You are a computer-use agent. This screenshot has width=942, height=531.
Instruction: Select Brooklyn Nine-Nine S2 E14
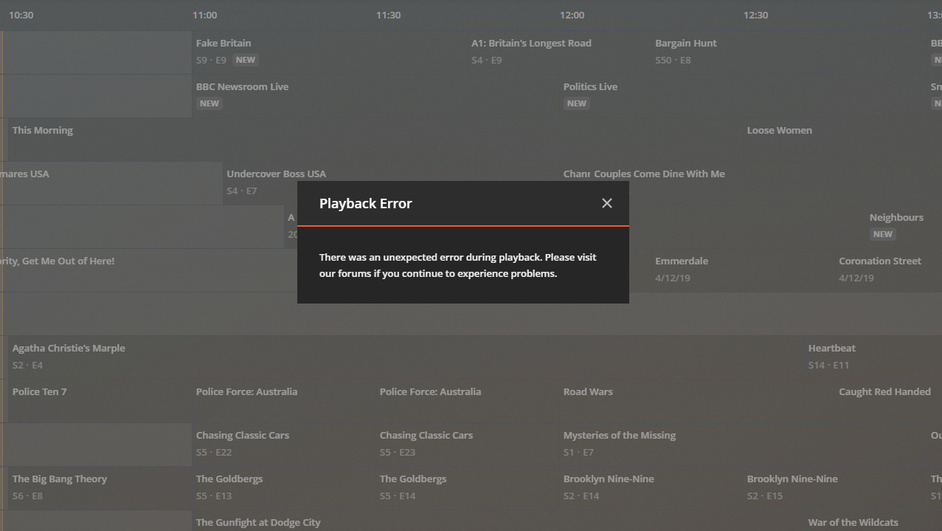coord(651,488)
